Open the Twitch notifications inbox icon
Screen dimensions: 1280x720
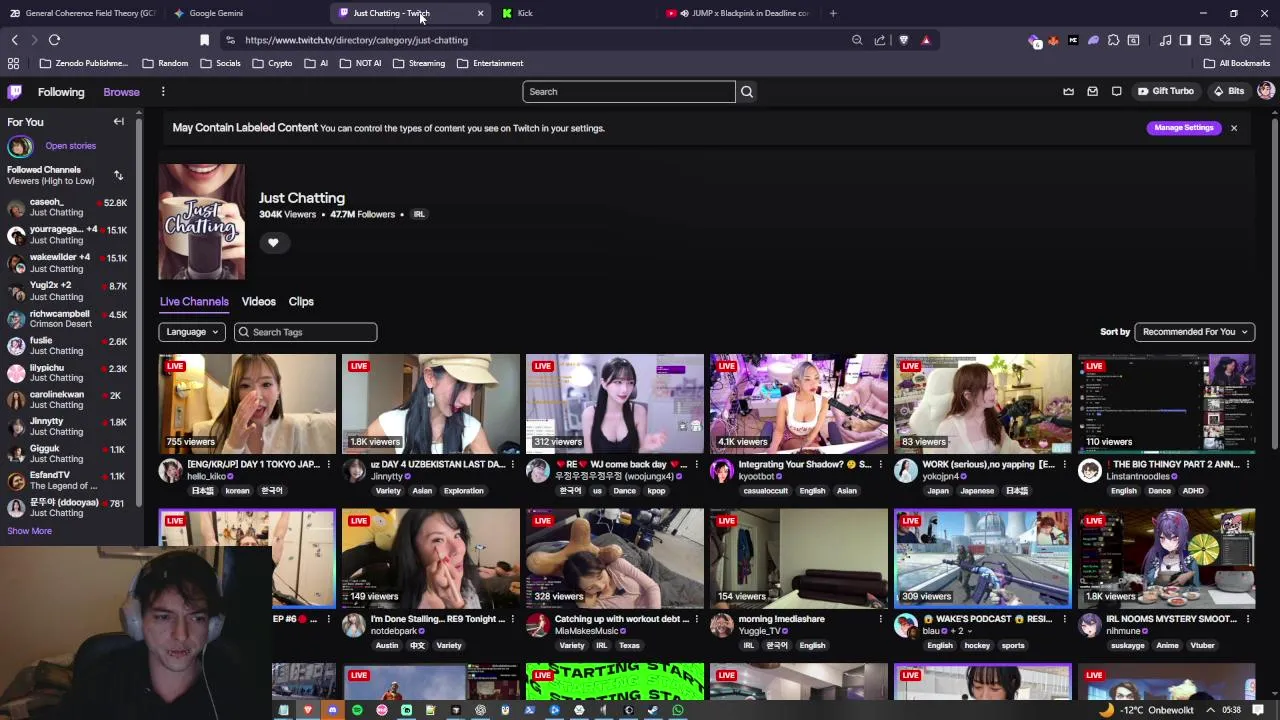click(1092, 92)
